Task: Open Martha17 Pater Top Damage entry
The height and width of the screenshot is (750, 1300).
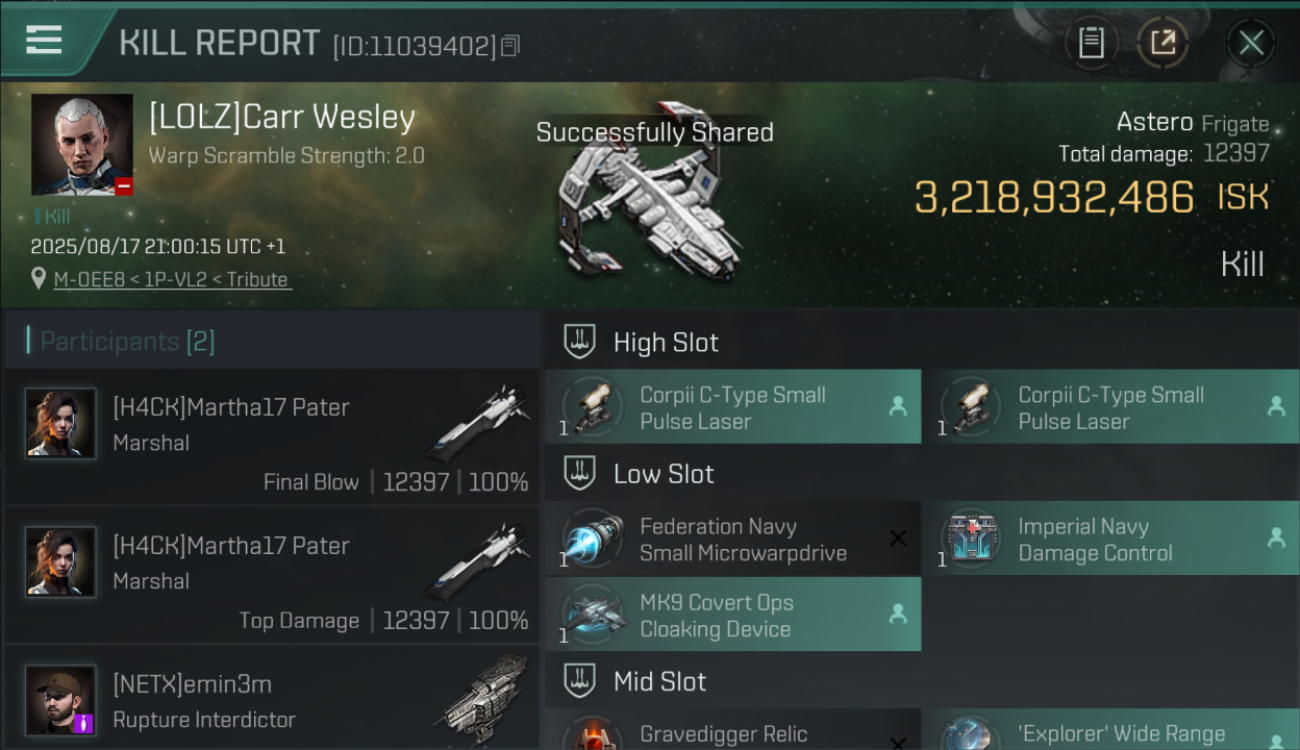Action: tap(272, 575)
